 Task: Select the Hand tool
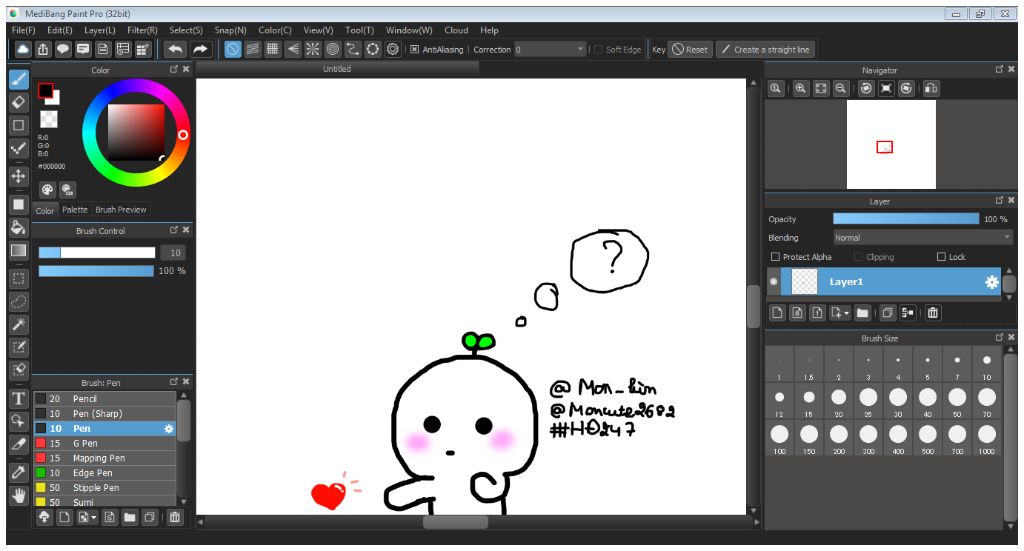pos(18,496)
